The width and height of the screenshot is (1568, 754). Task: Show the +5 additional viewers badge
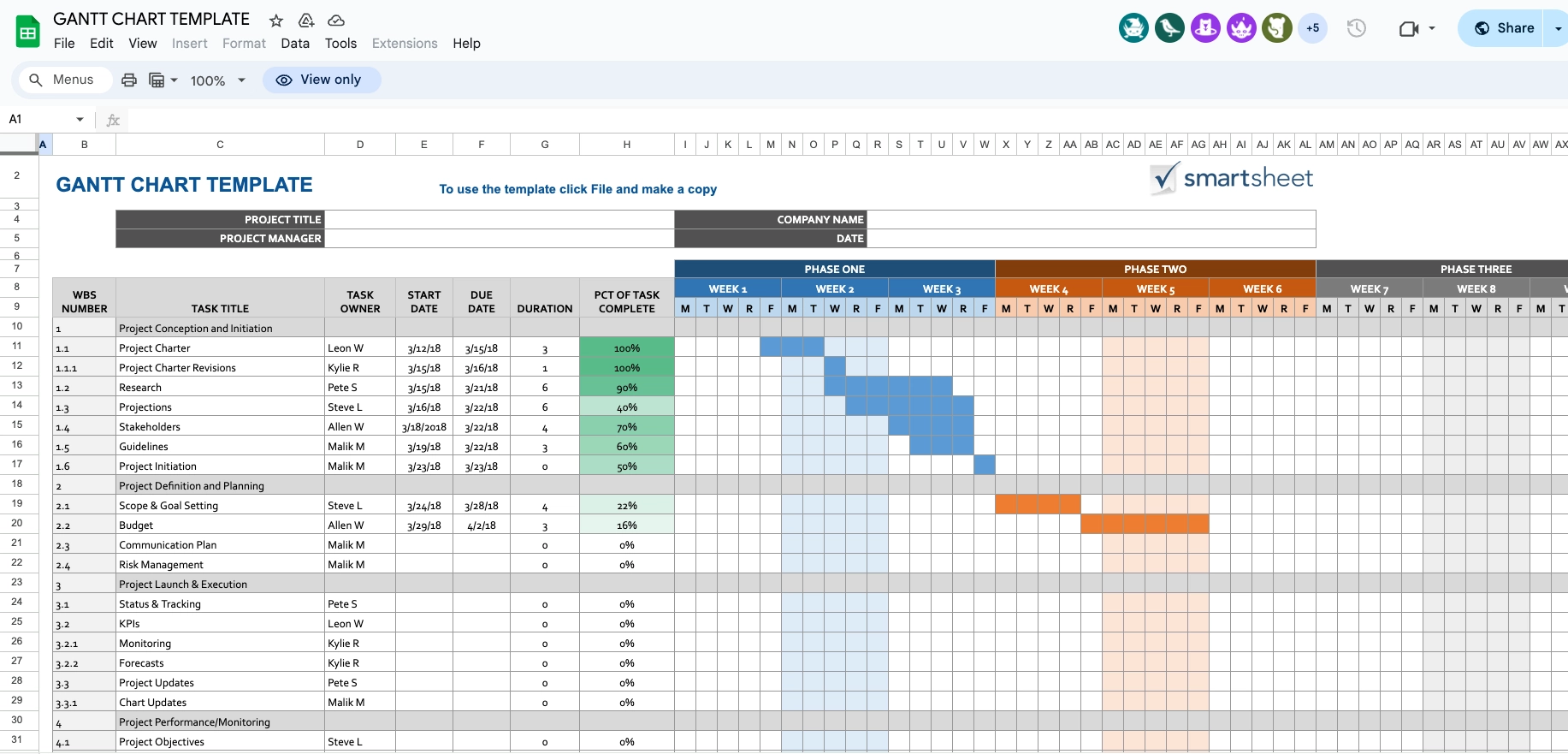point(1312,28)
